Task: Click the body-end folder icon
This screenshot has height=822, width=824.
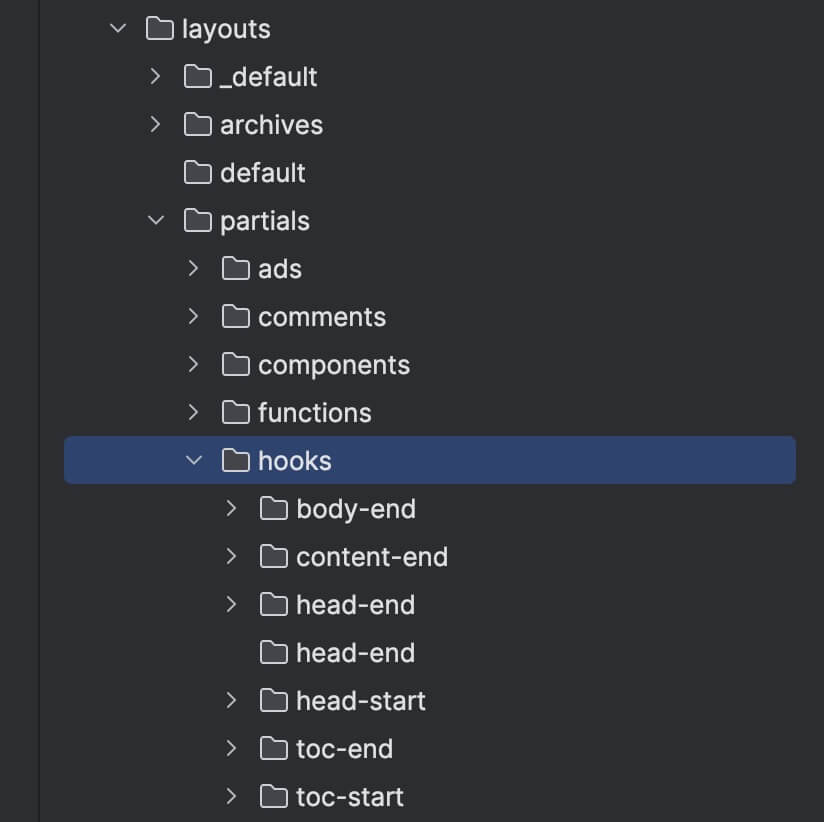Action: click(x=274, y=508)
